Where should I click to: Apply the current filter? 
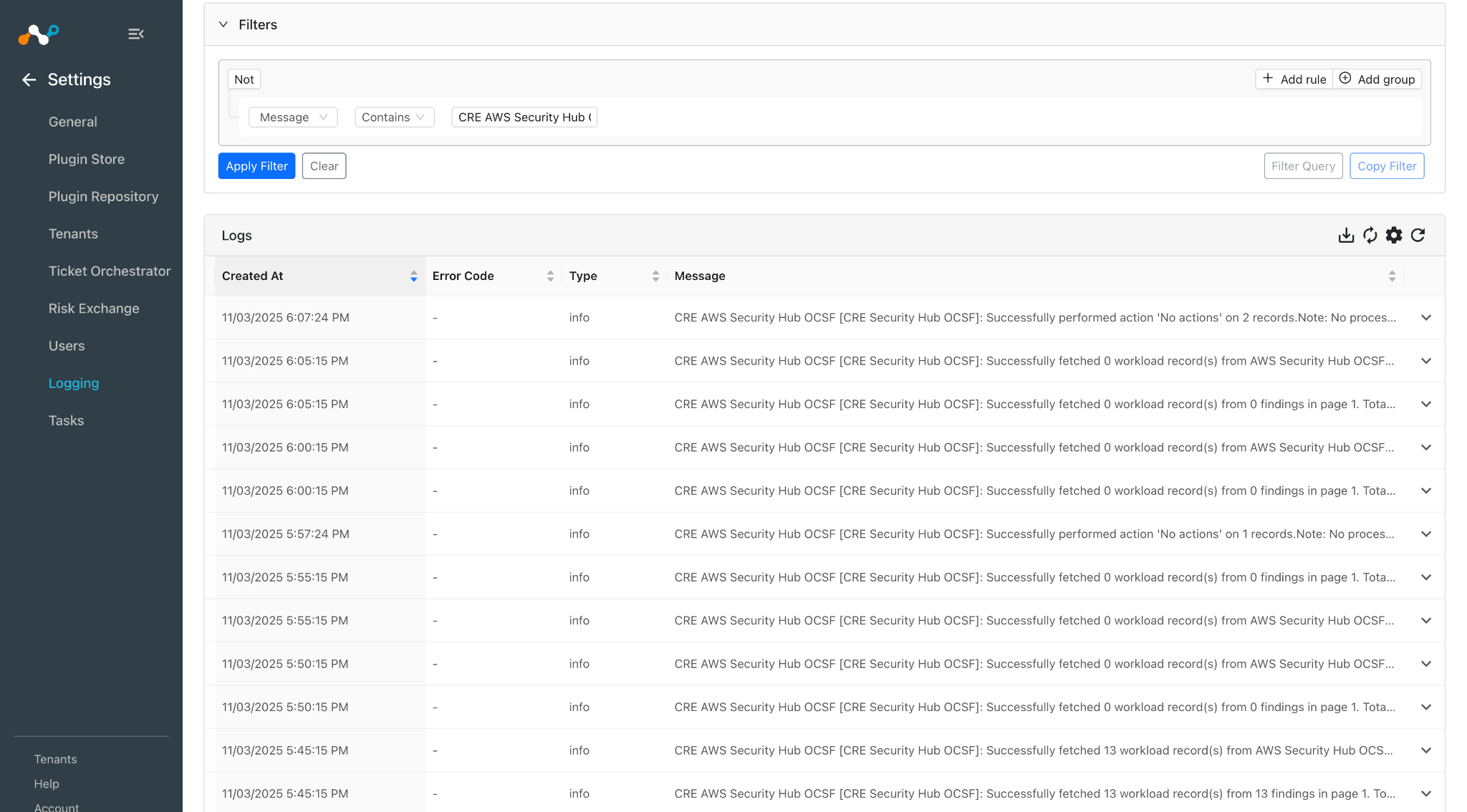click(256, 166)
